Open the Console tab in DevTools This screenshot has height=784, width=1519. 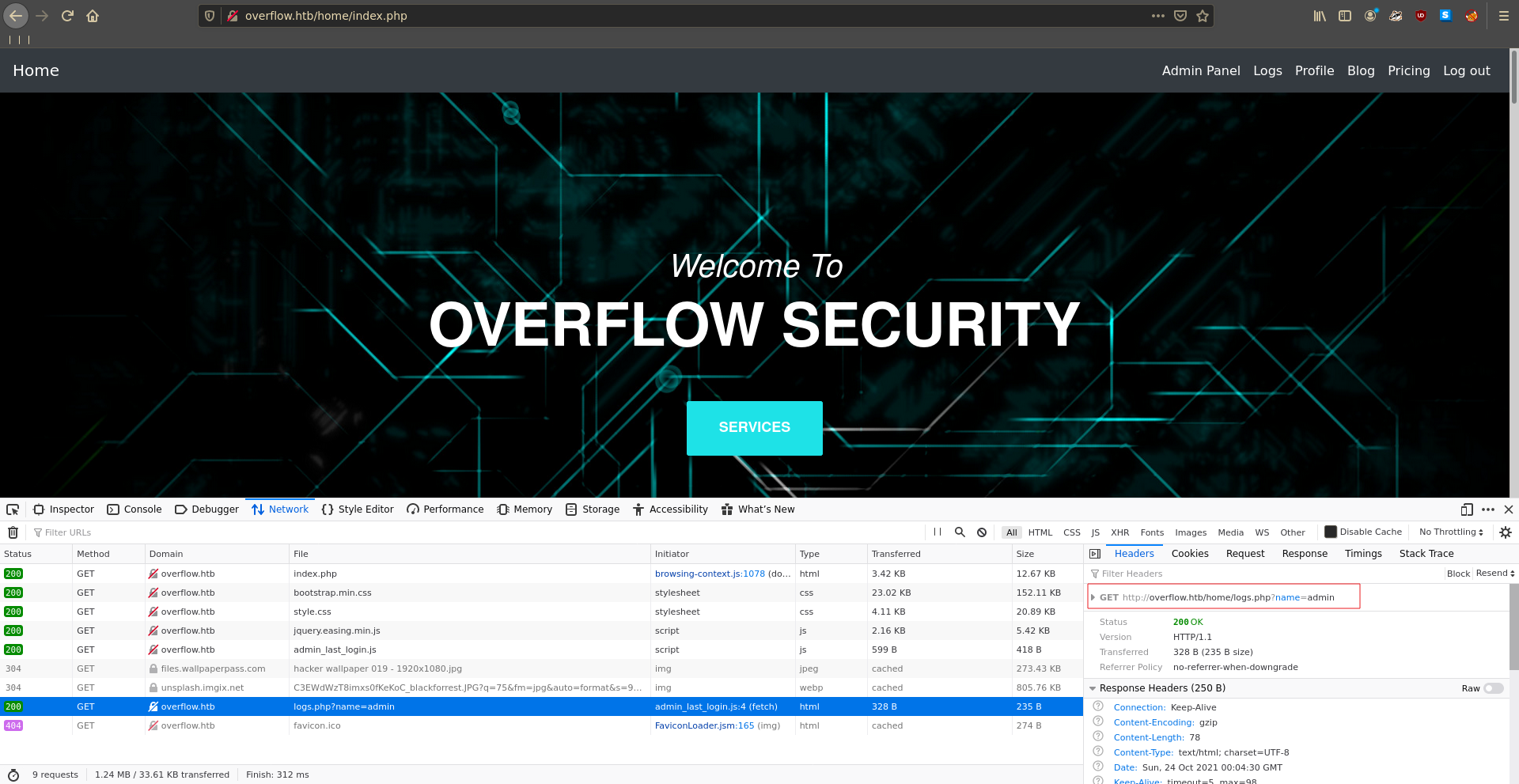tap(134, 509)
